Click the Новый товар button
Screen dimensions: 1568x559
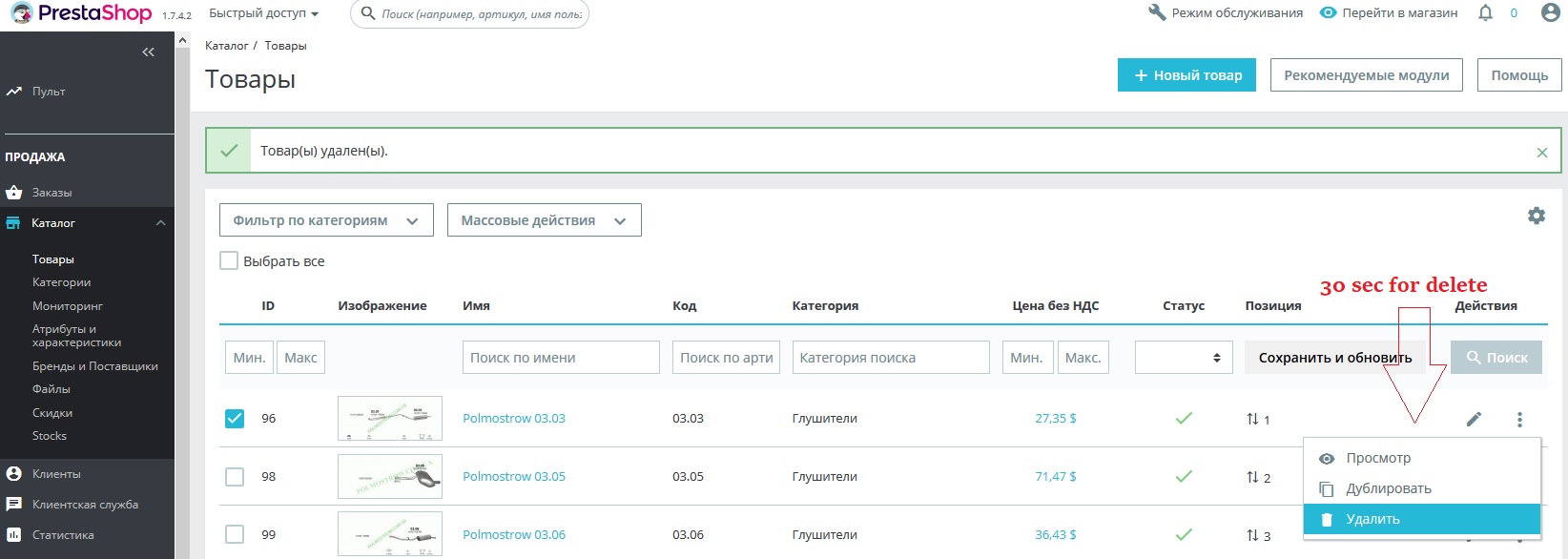click(x=1186, y=75)
